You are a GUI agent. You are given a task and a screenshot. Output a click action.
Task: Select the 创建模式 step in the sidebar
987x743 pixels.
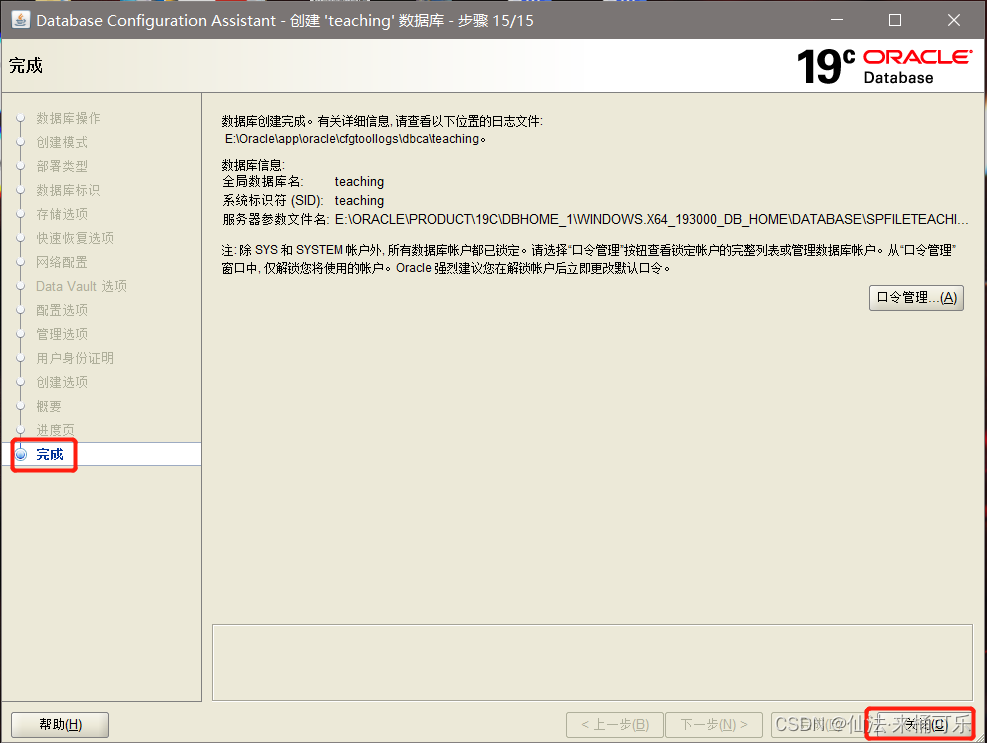point(62,142)
